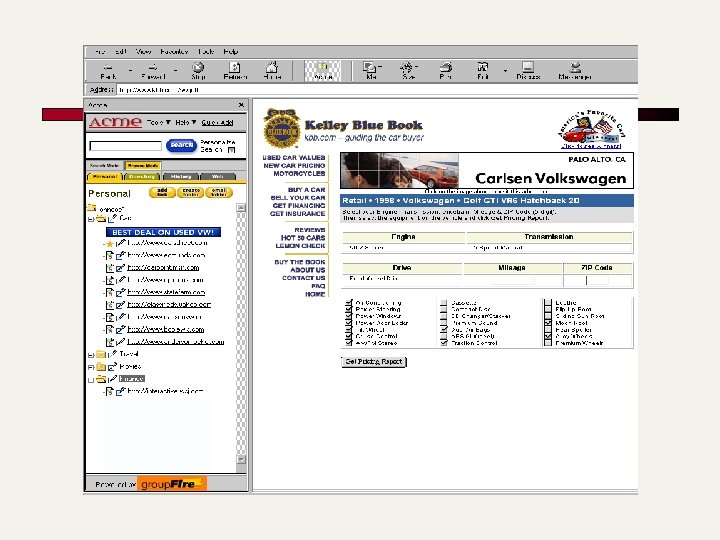Click the Movies folder icon

101,367
